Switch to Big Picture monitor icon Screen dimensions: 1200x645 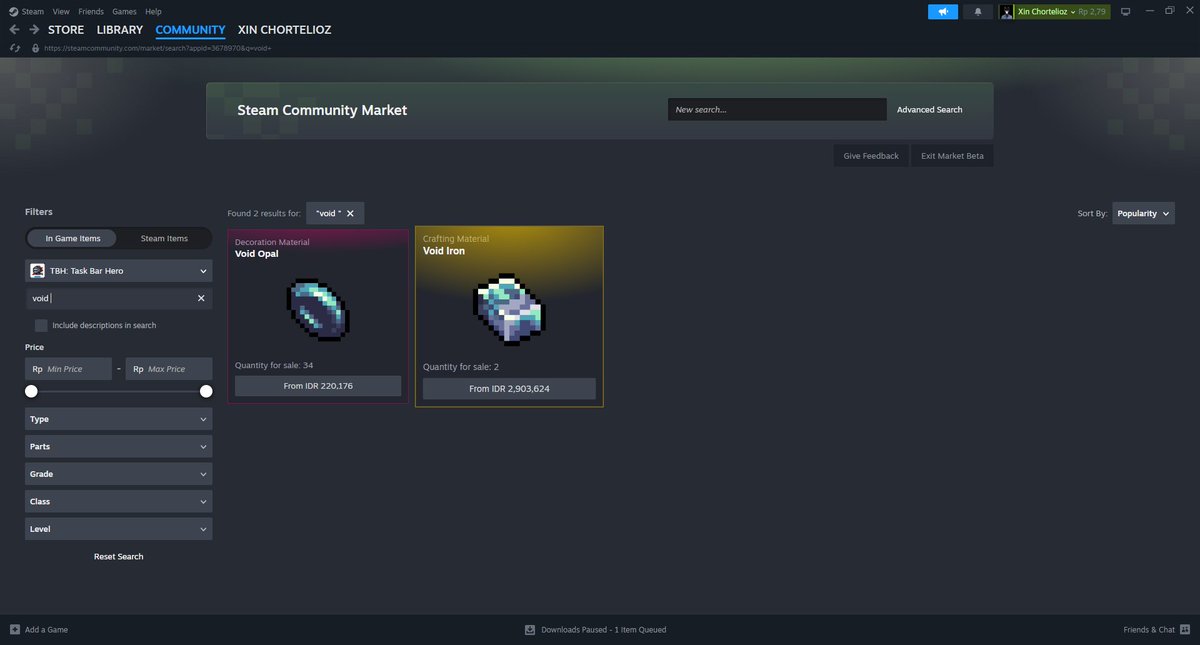[1125, 12]
